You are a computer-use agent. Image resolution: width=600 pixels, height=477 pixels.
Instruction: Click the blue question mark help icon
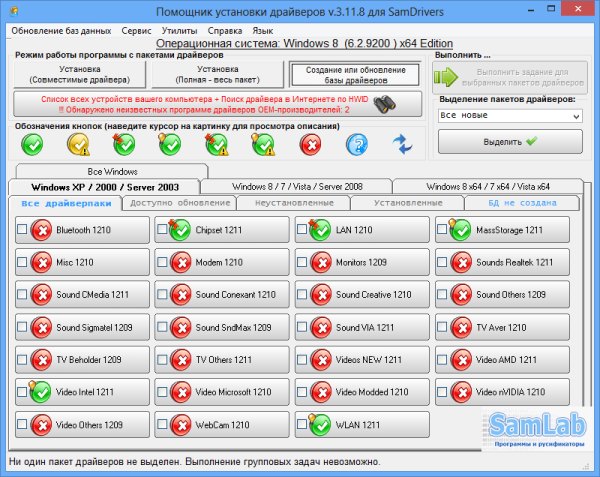(x=357, y=145)
